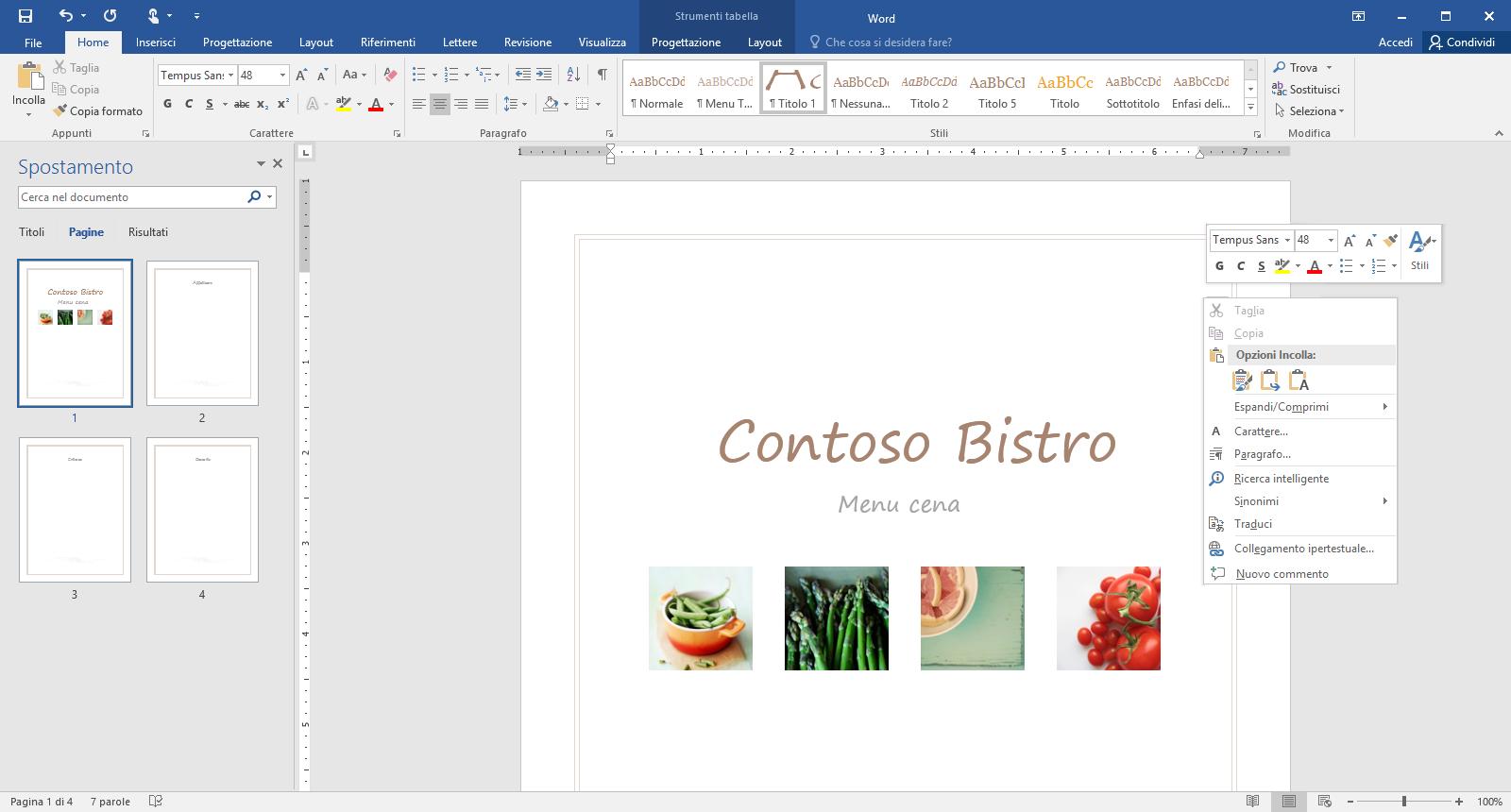Undo the last action
The image size is (1511, 812).
pos(65,15)
